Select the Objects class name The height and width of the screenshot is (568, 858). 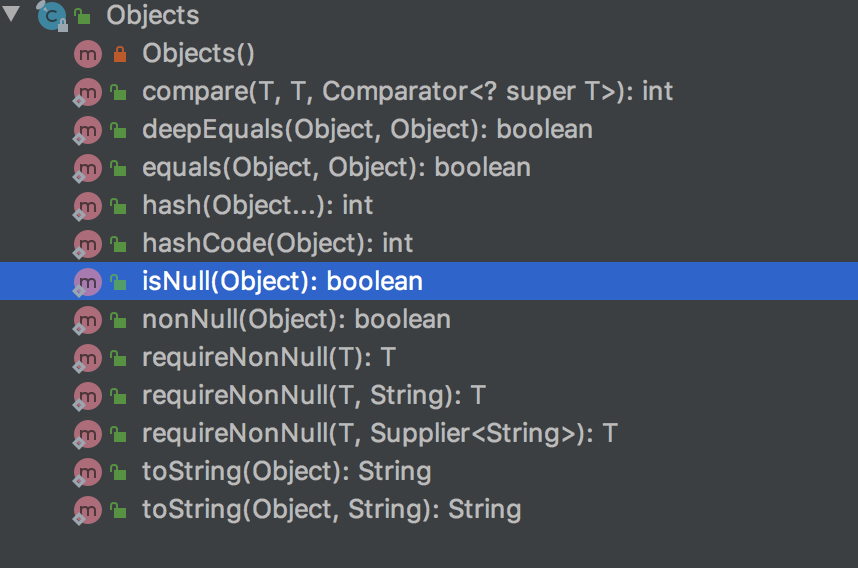152,16
